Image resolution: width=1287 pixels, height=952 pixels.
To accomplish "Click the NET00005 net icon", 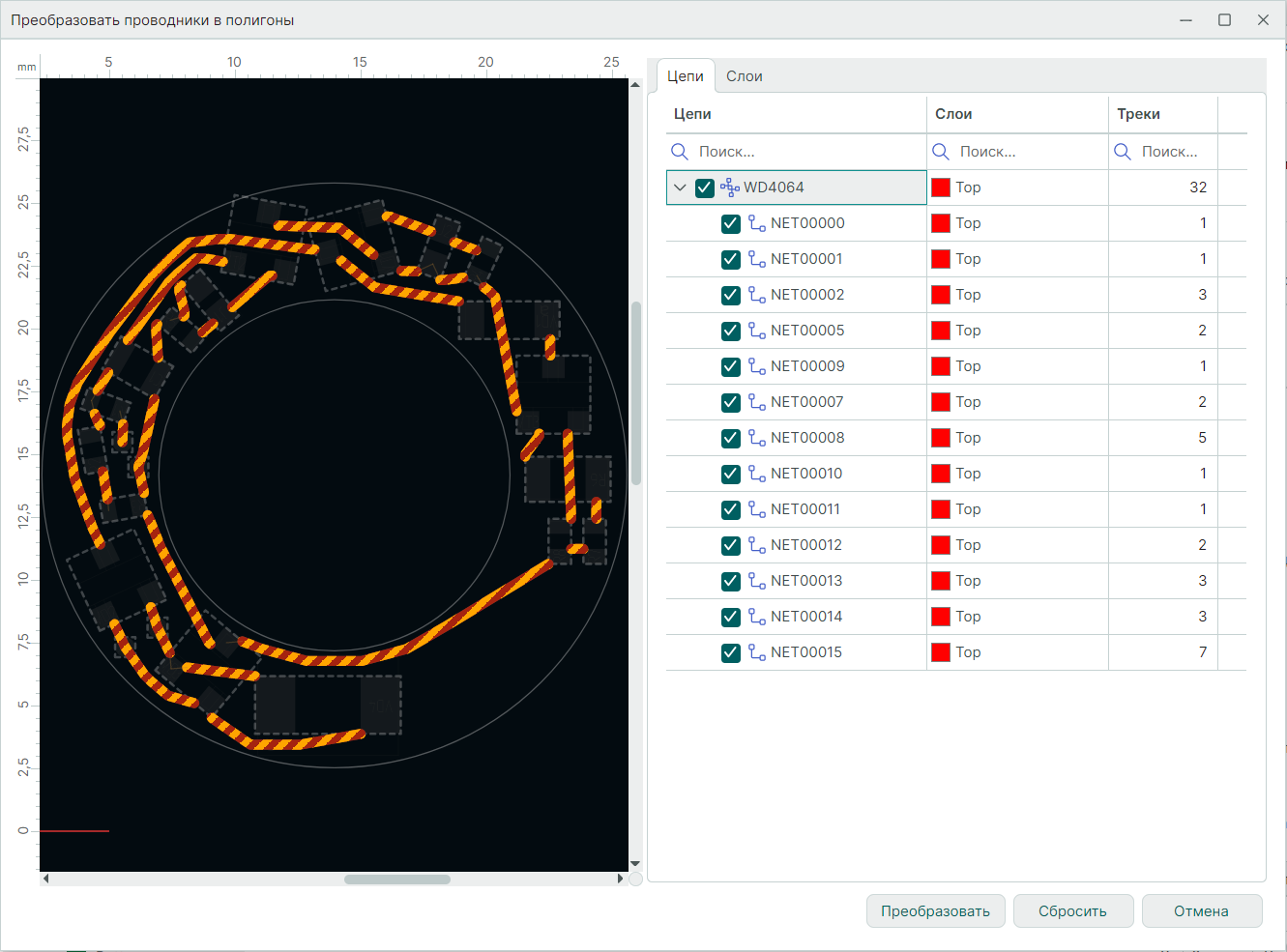I will (757, 331).
